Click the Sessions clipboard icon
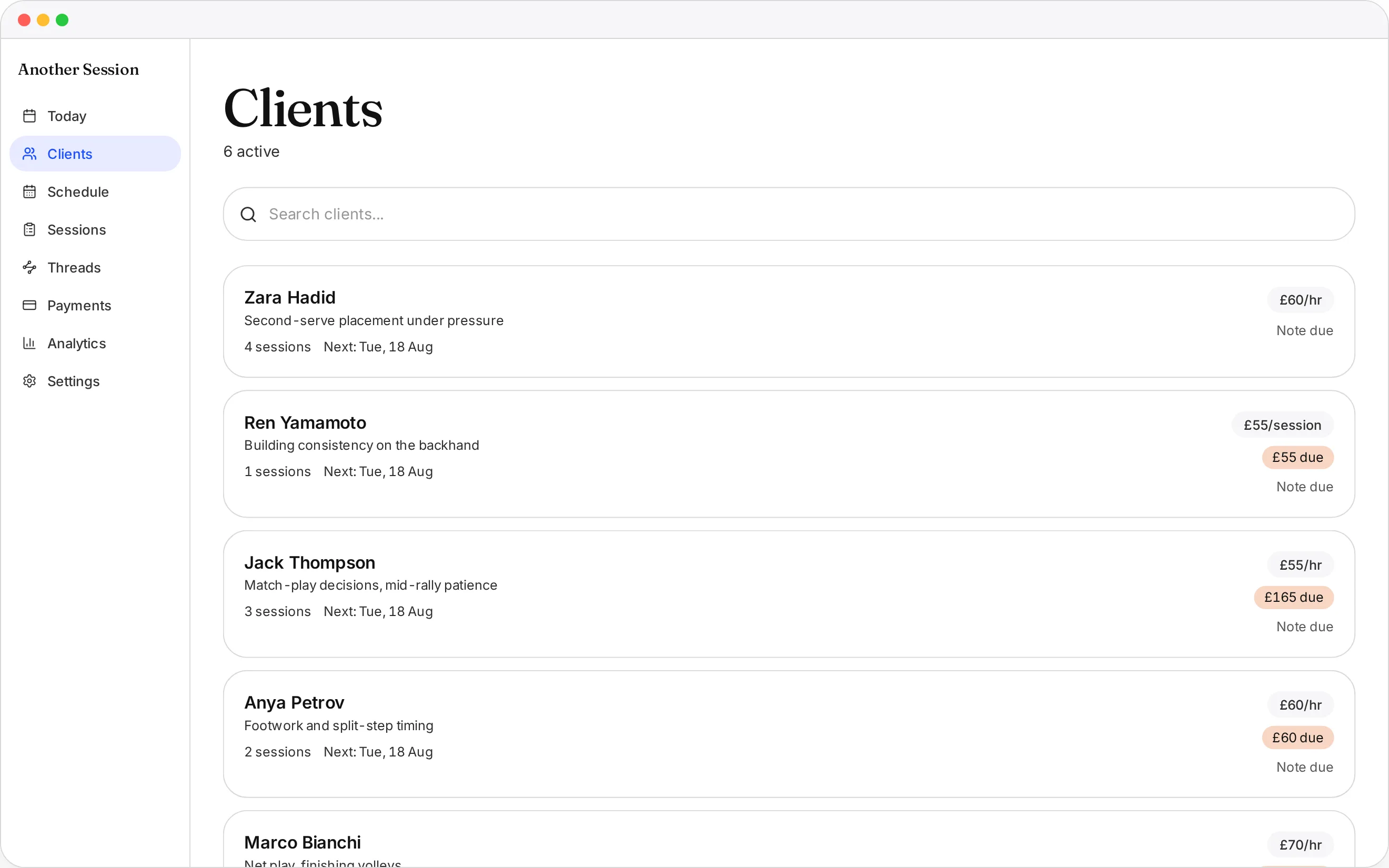Image resolution: width=1389 pixels, height=868 pixels. click(x=29, y=230)
